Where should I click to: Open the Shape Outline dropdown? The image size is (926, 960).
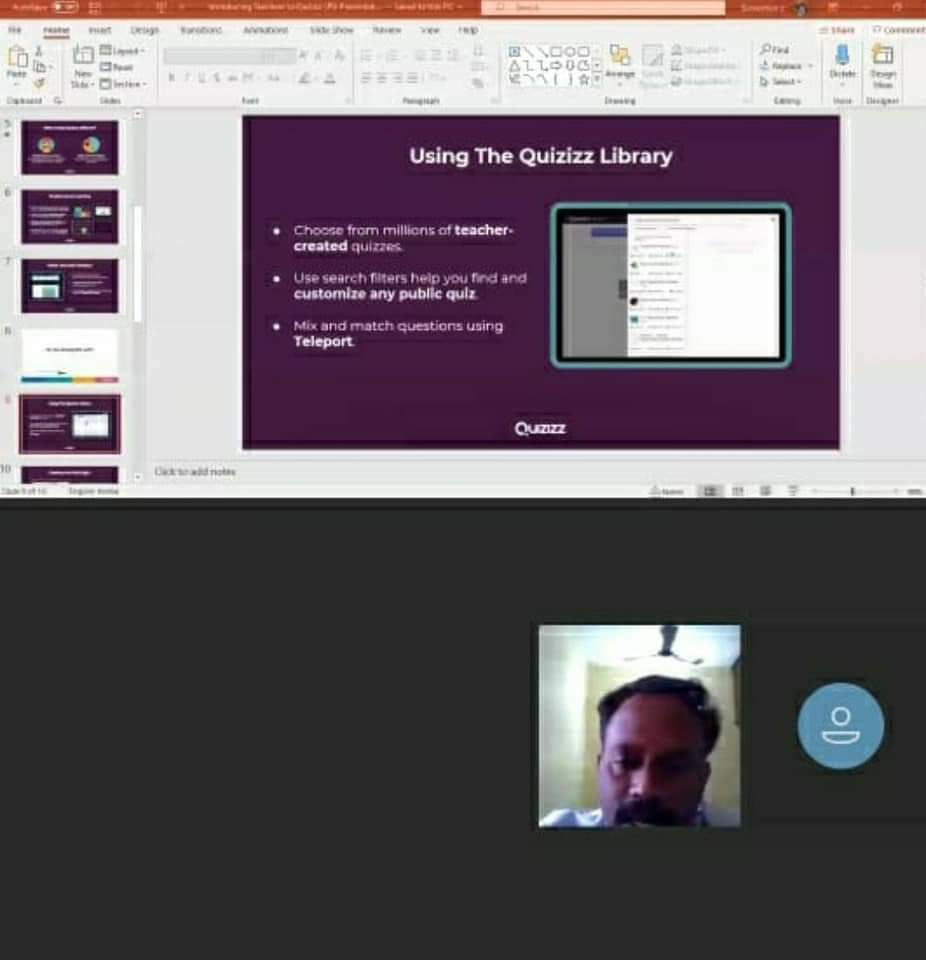[x=704, y=66]
